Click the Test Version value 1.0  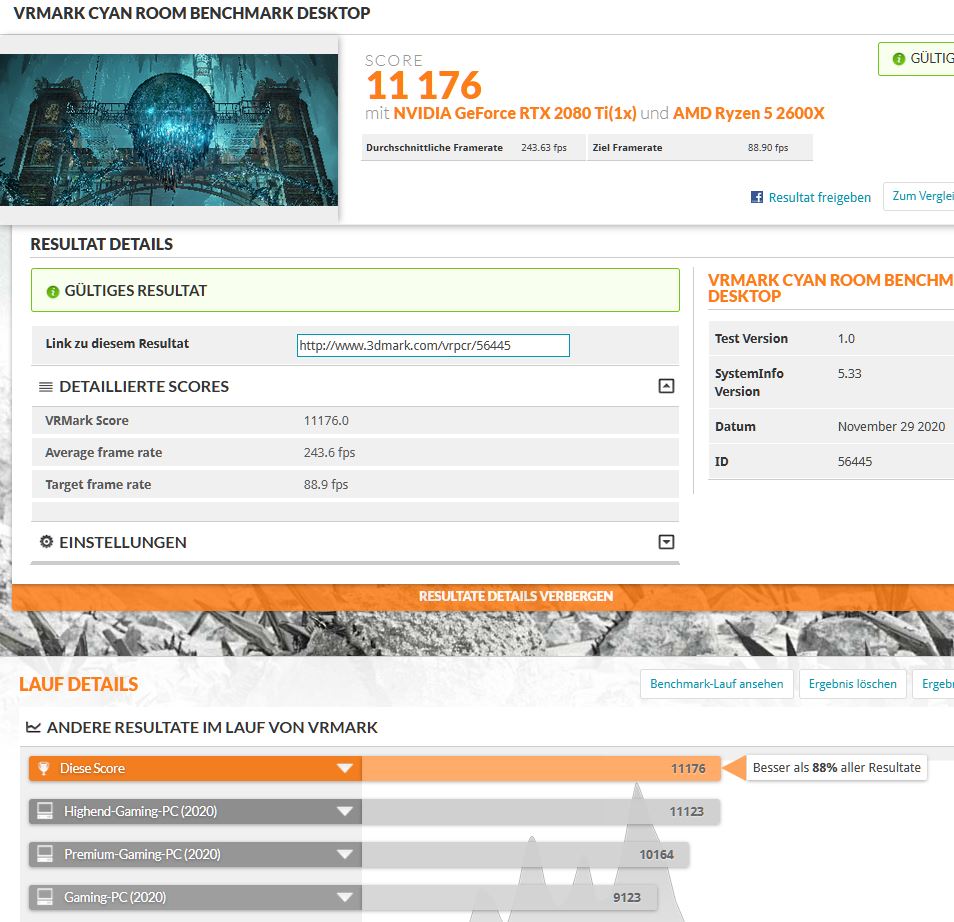pos(846,338)
